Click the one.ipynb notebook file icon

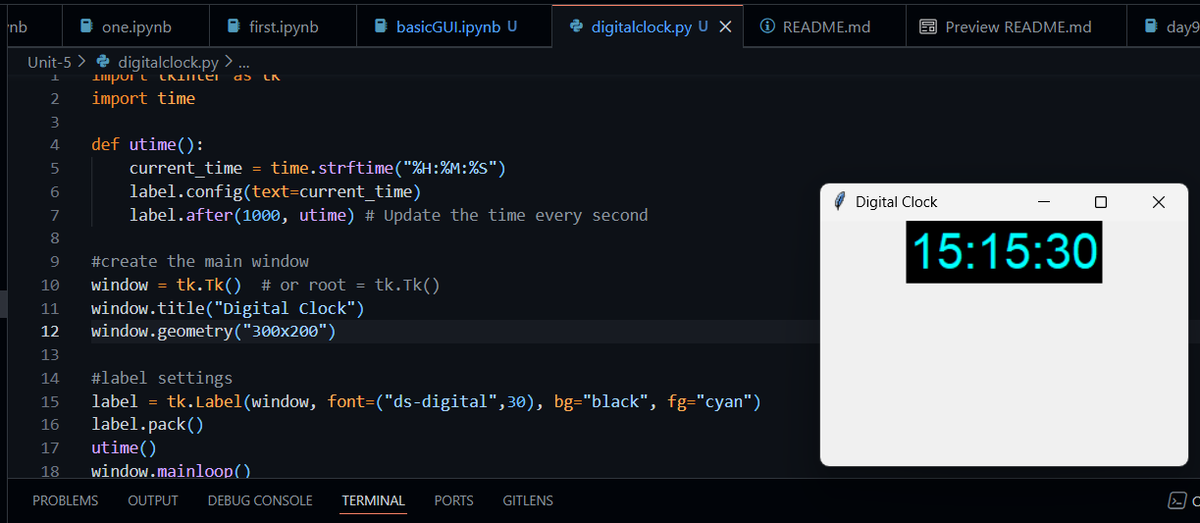coord(87,27)
